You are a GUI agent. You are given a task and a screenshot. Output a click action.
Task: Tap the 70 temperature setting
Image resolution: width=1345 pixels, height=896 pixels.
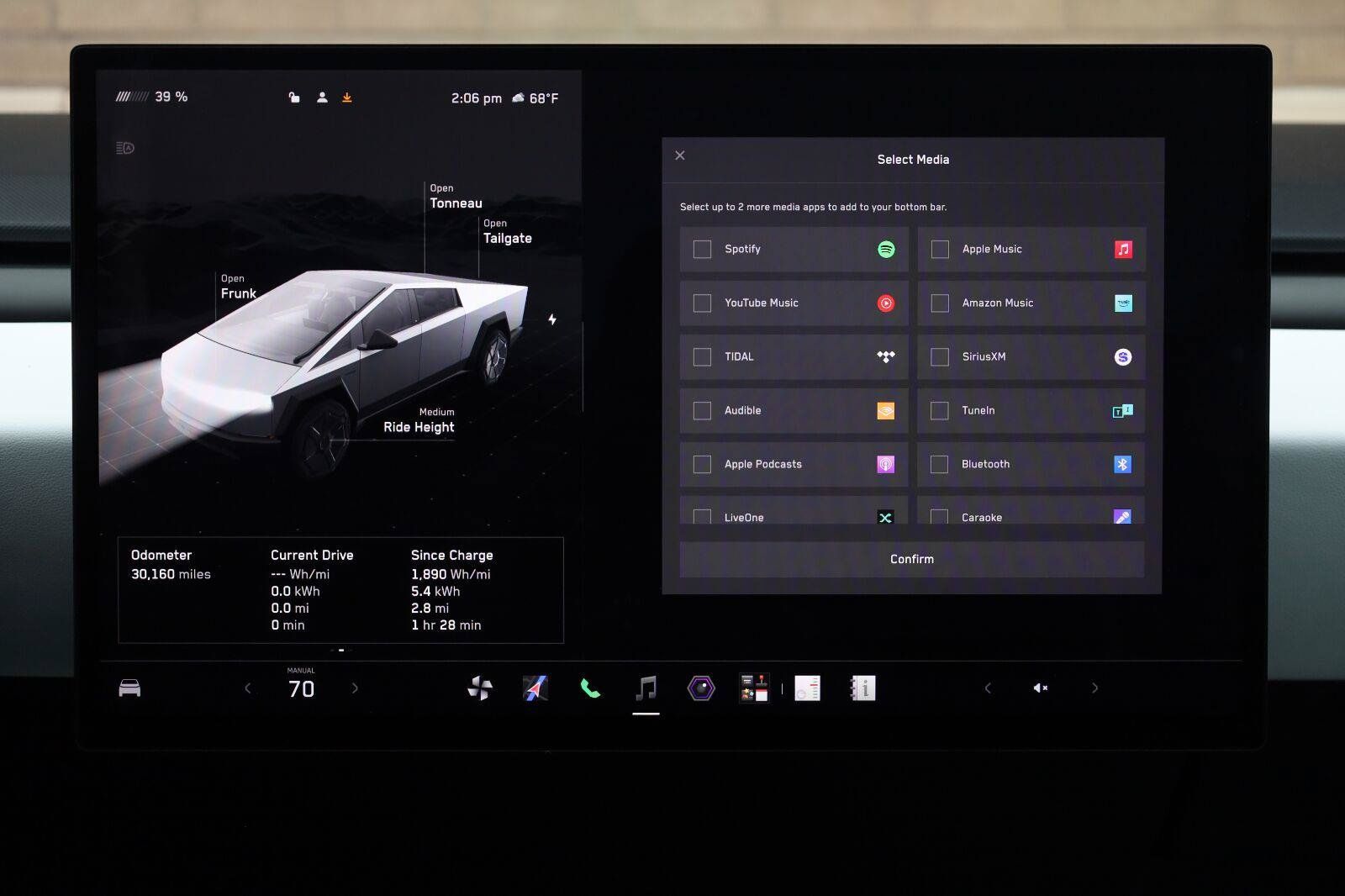[x=301, y=689]
